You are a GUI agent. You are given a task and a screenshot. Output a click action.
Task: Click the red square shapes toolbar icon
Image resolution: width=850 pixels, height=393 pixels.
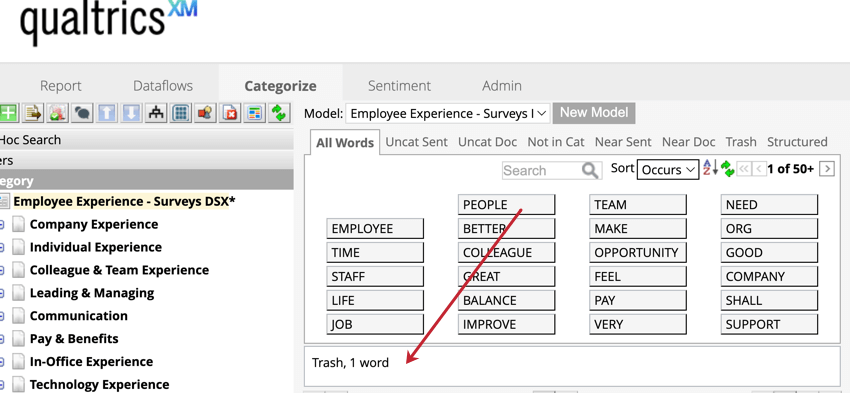(206, 113)
